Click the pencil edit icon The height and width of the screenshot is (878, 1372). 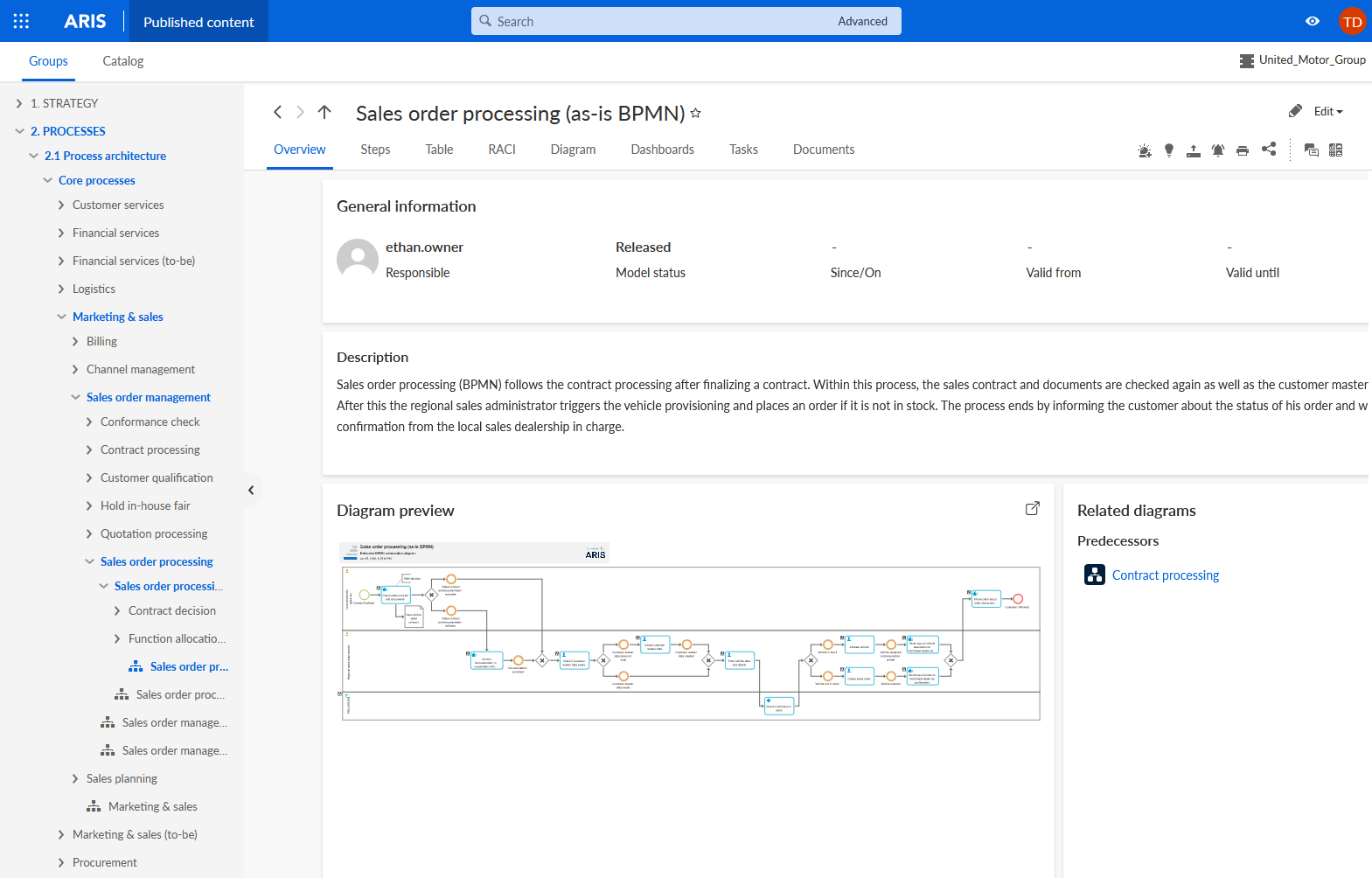point(1295,111)
